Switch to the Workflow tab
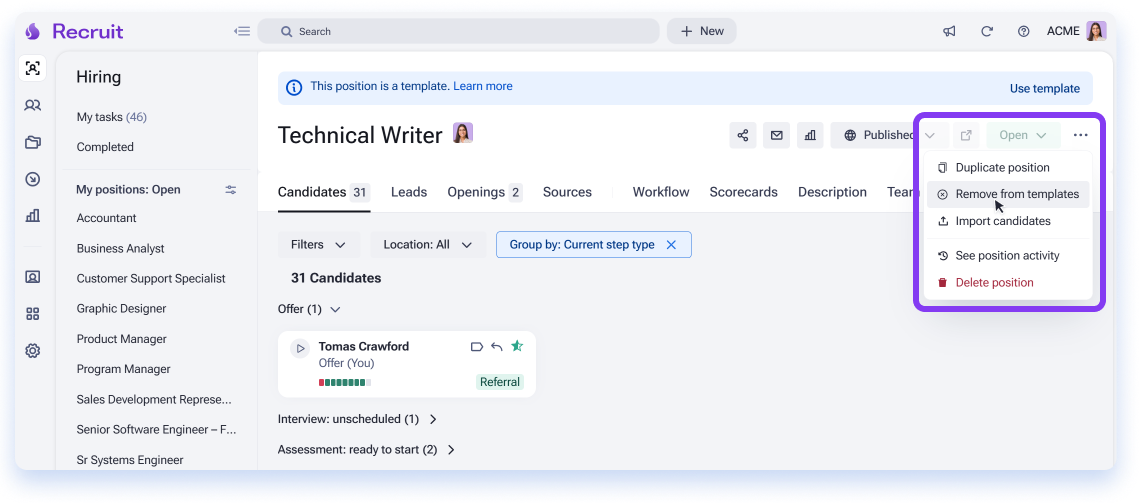The width and height of the screenshot is (1142, 503). tap(661, 193)
